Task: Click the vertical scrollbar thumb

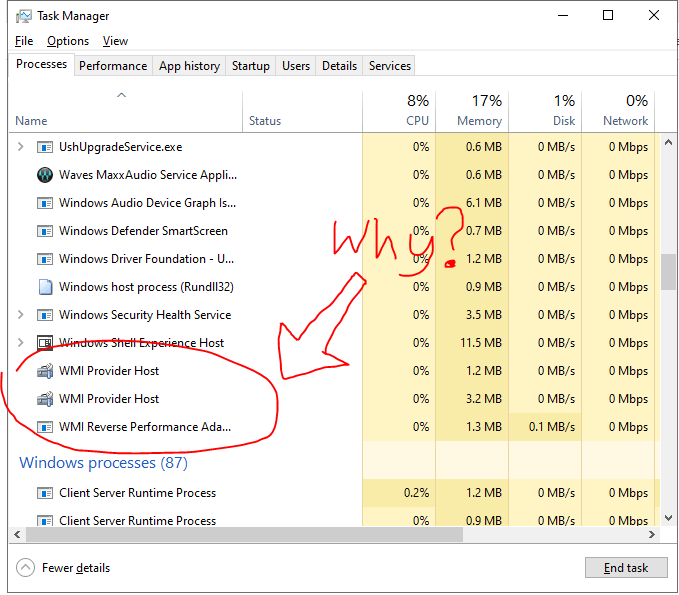Action: (x=668, y=272)
